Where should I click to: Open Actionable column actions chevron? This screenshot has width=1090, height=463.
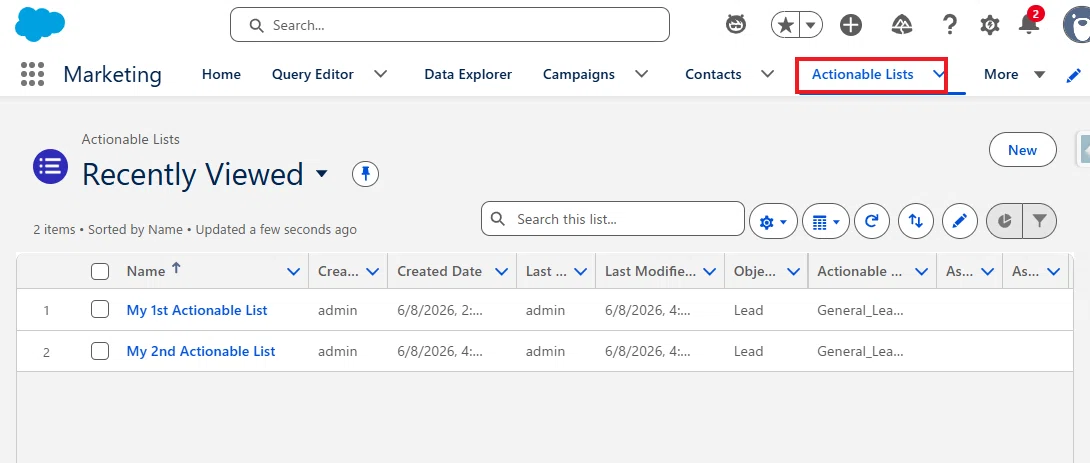(x=922, y=272)
